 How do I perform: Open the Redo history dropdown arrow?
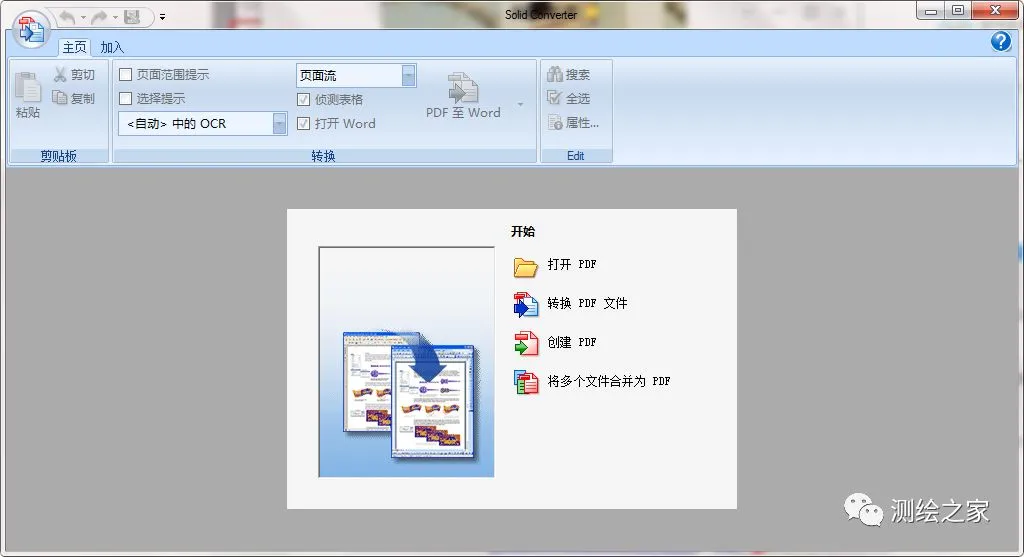pos(115,17)
